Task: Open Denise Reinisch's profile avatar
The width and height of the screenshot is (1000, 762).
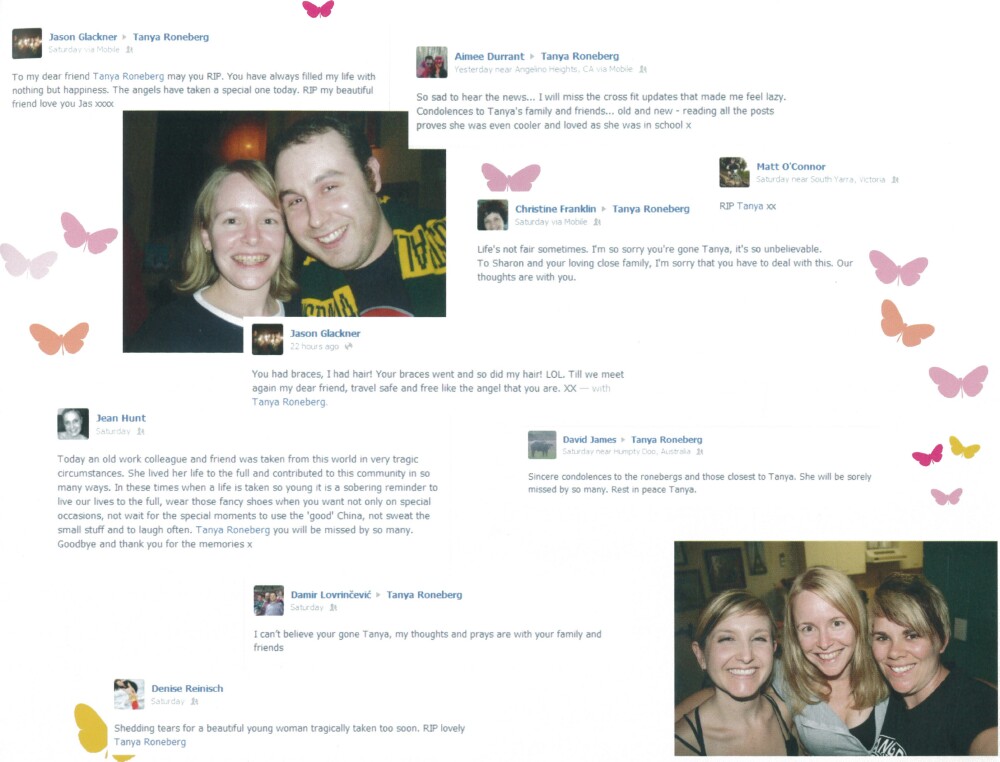Action: tap(129, 694)
